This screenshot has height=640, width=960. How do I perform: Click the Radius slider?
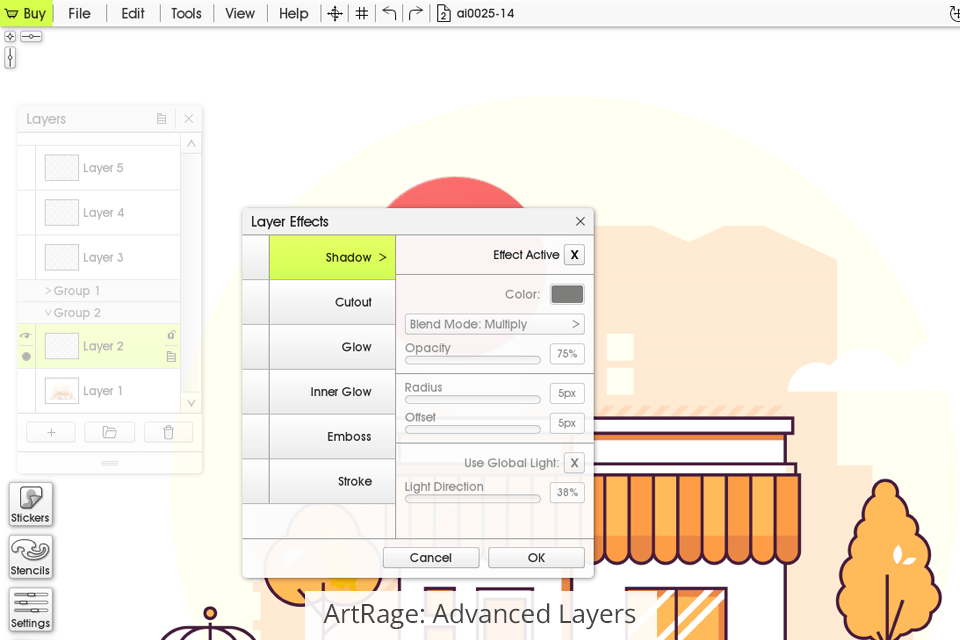coord(473,399)
